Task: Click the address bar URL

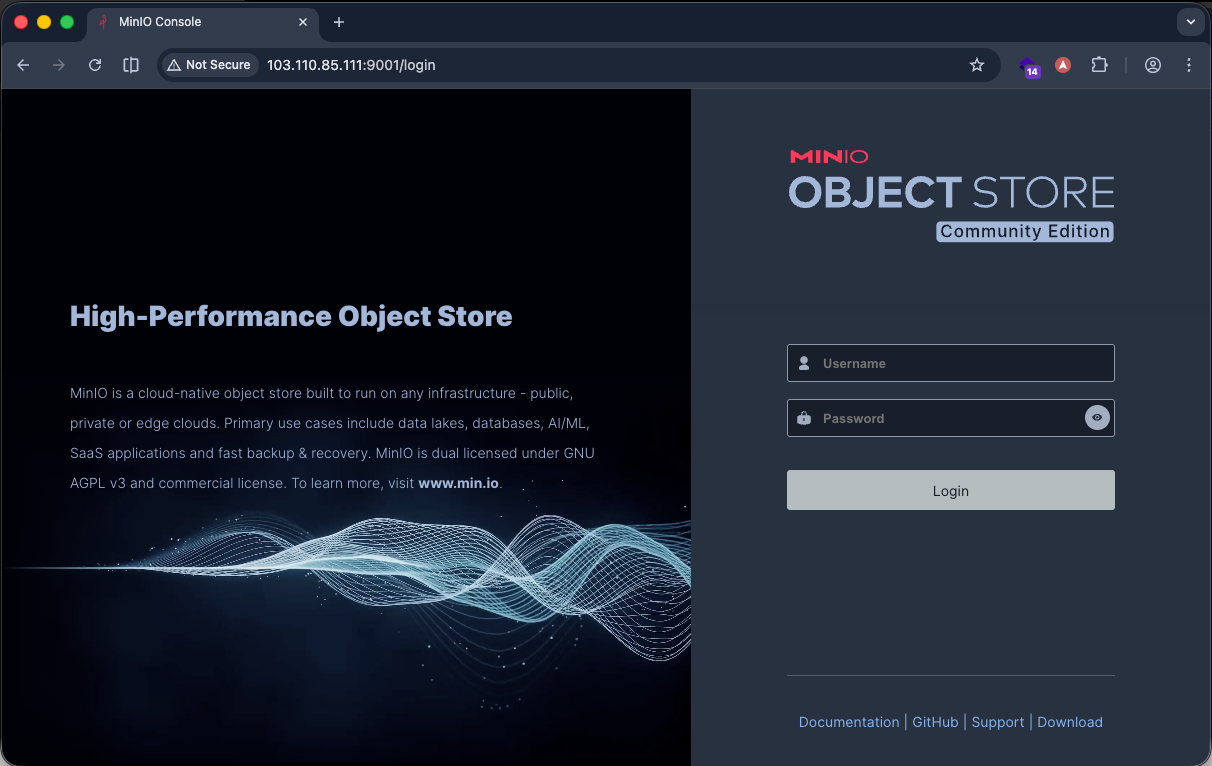Action: point(351,65)
